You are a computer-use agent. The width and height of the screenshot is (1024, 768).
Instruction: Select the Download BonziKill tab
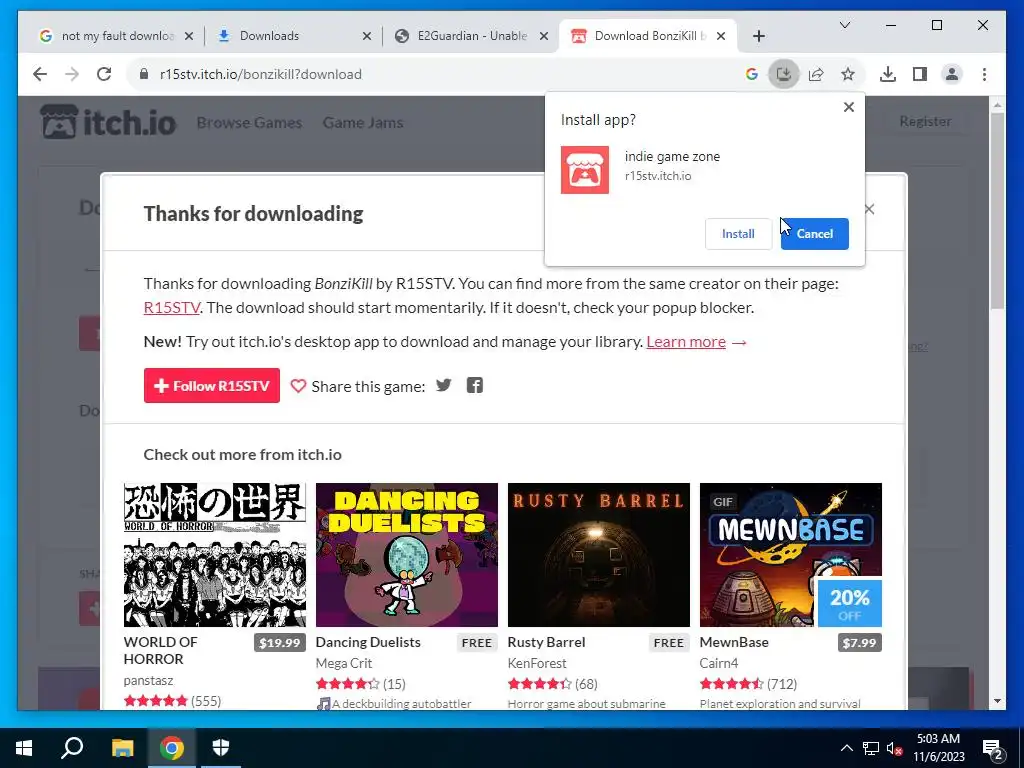pos(641,36)
